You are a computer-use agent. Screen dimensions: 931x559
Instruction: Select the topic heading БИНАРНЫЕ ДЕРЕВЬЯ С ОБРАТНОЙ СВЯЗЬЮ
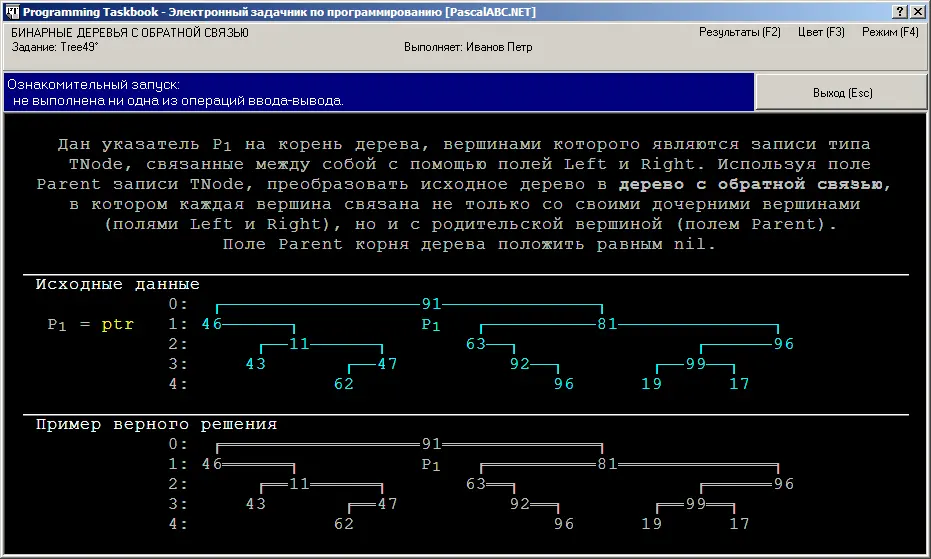130,32
